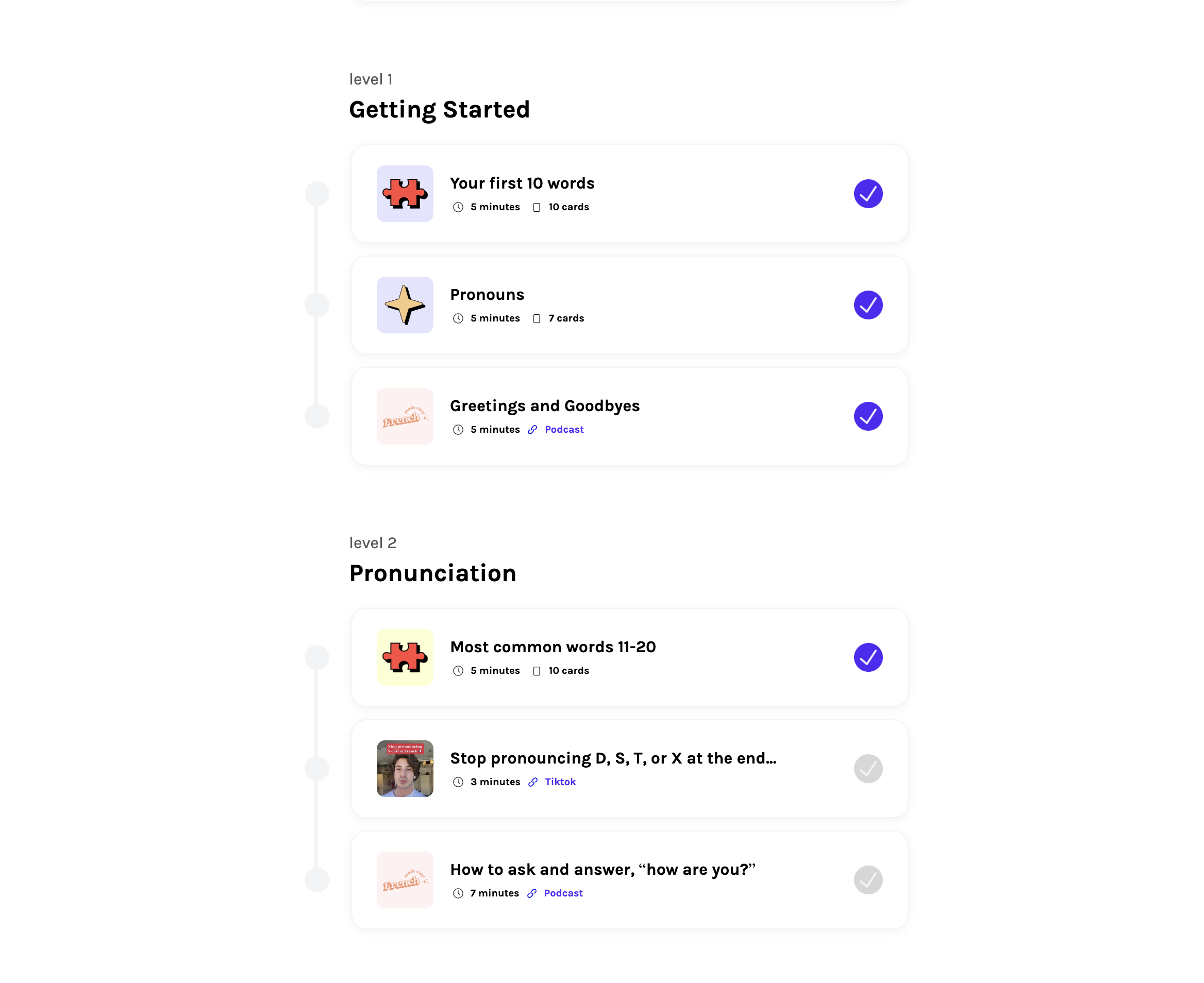
Task: Toggle checkmark for 'Most common words 11-20'
Action: point(868,657)
